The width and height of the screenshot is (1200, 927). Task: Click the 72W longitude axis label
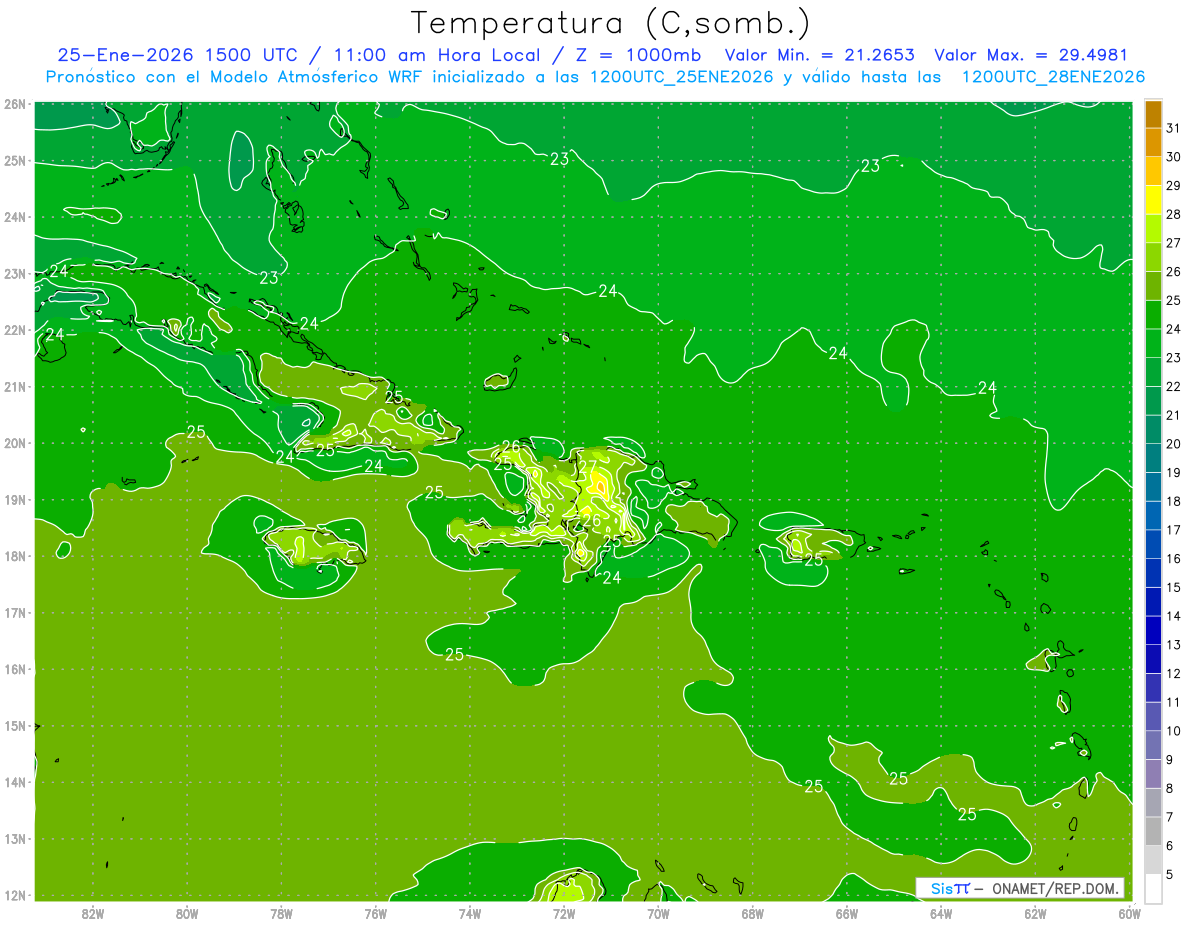coord(564,913)
